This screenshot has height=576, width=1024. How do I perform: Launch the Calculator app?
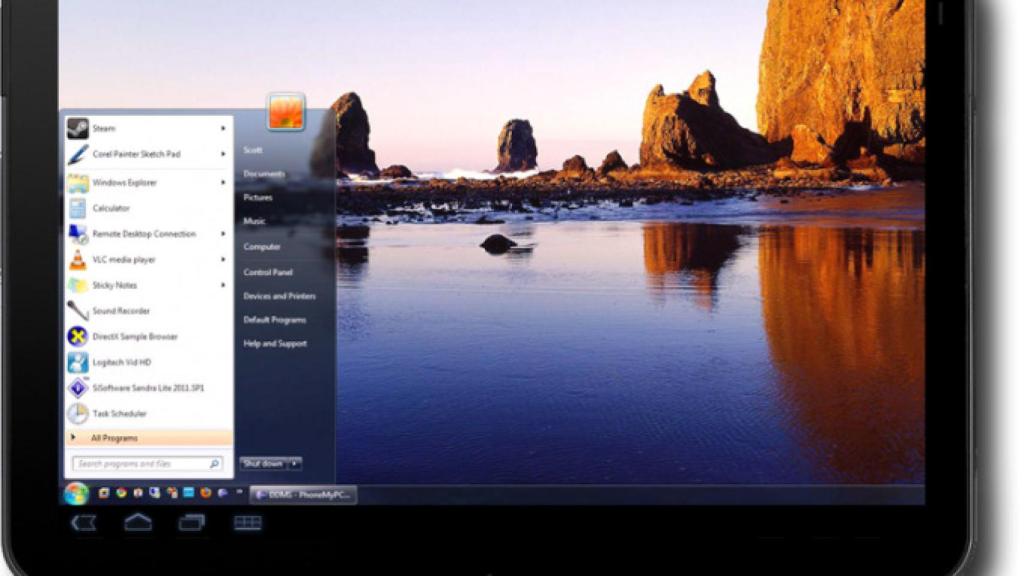pos(111,208)
